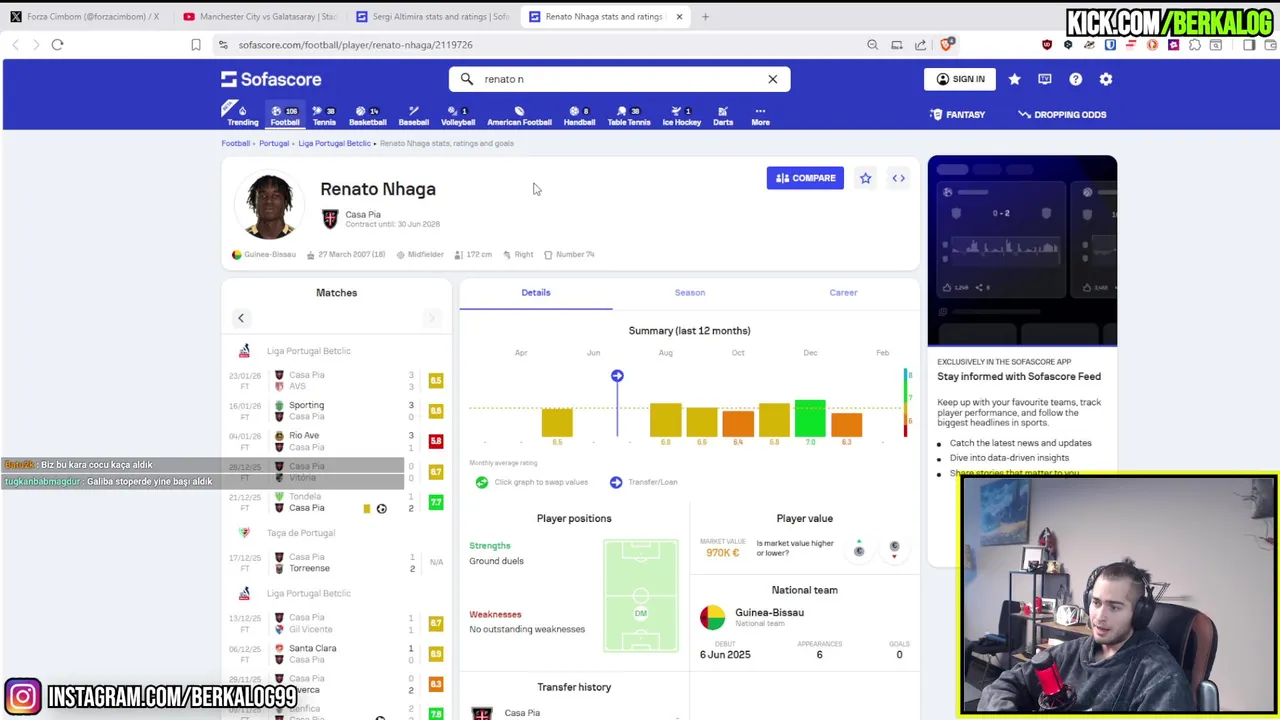1280x720 pixels.
Task: Go to Portugal breadcrumb link
Action: tap(274, 143)
